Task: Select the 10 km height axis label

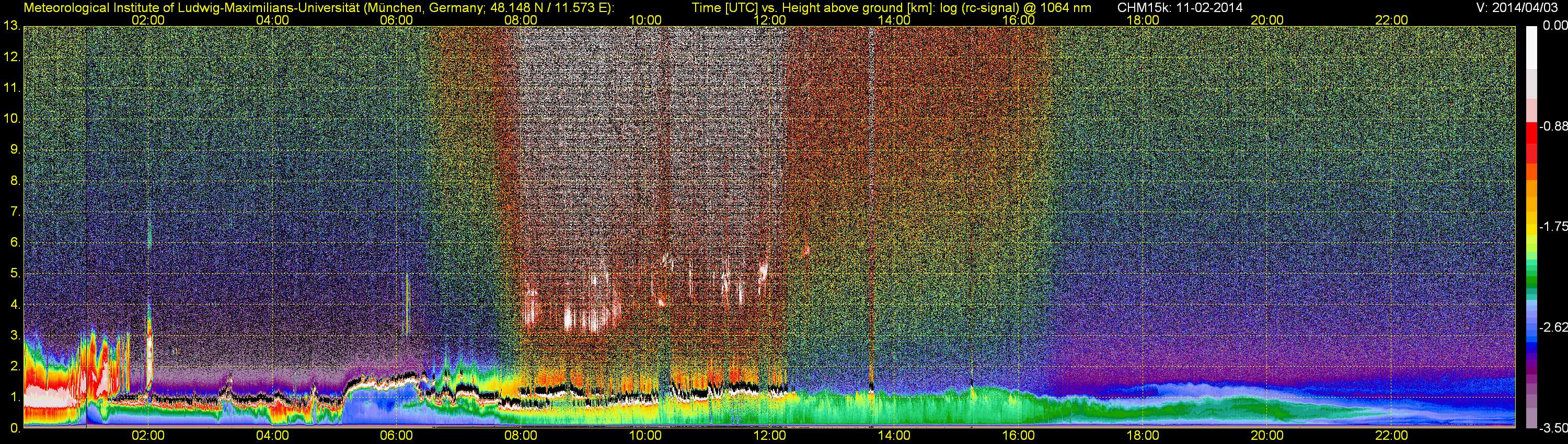Action: [x=11, y=119]
